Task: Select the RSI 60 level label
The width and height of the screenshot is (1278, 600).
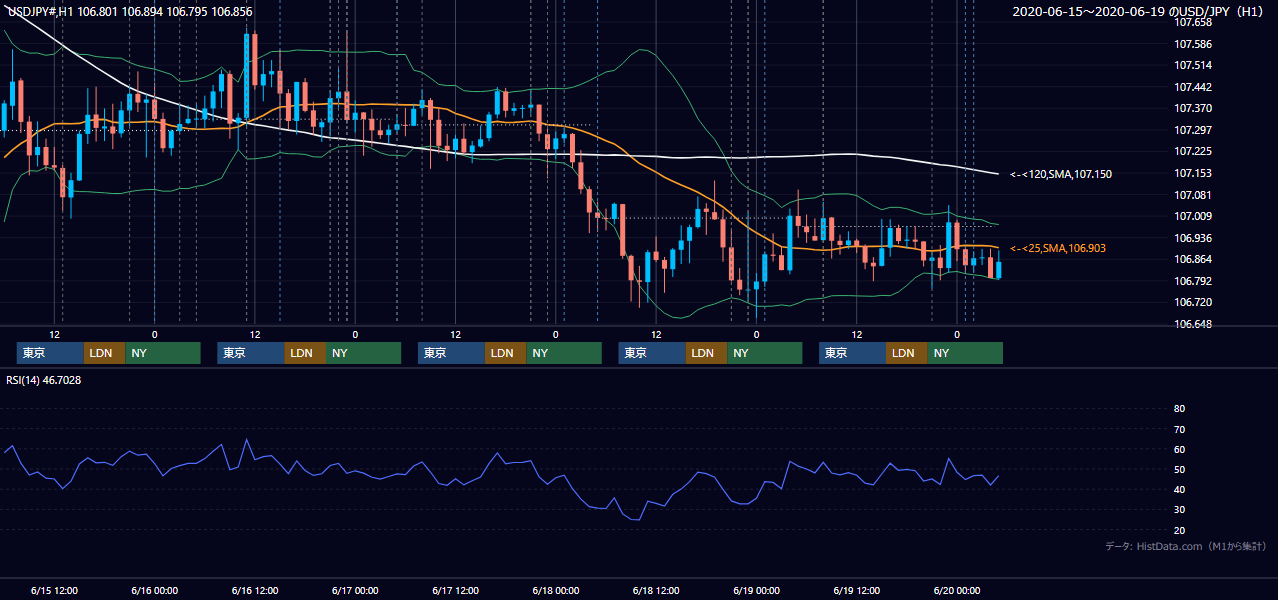Action: point(1179,449)
